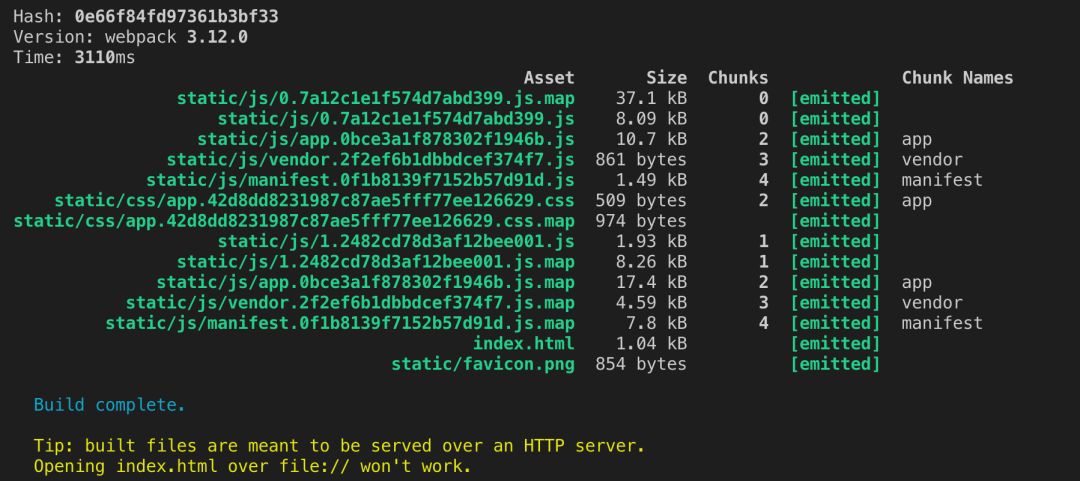The height and width of the screenshot is (481, 1080).
Task: Click the app.42d8dd8231987c87ae5fff77ee126629.css file path
Action: click(x=315, y=201)
